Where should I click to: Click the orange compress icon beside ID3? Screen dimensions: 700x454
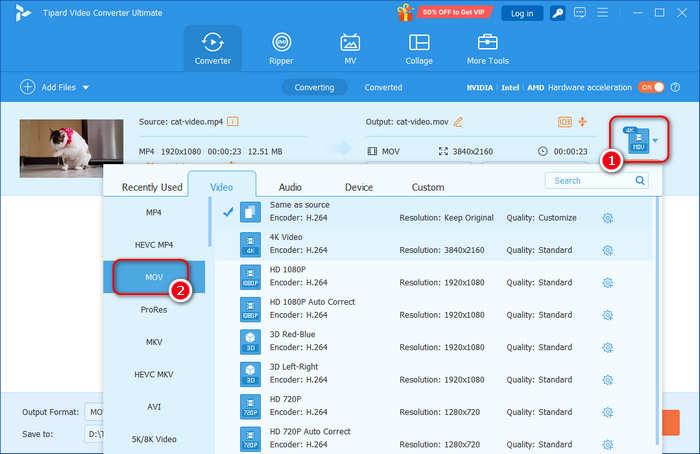[583, 121]
